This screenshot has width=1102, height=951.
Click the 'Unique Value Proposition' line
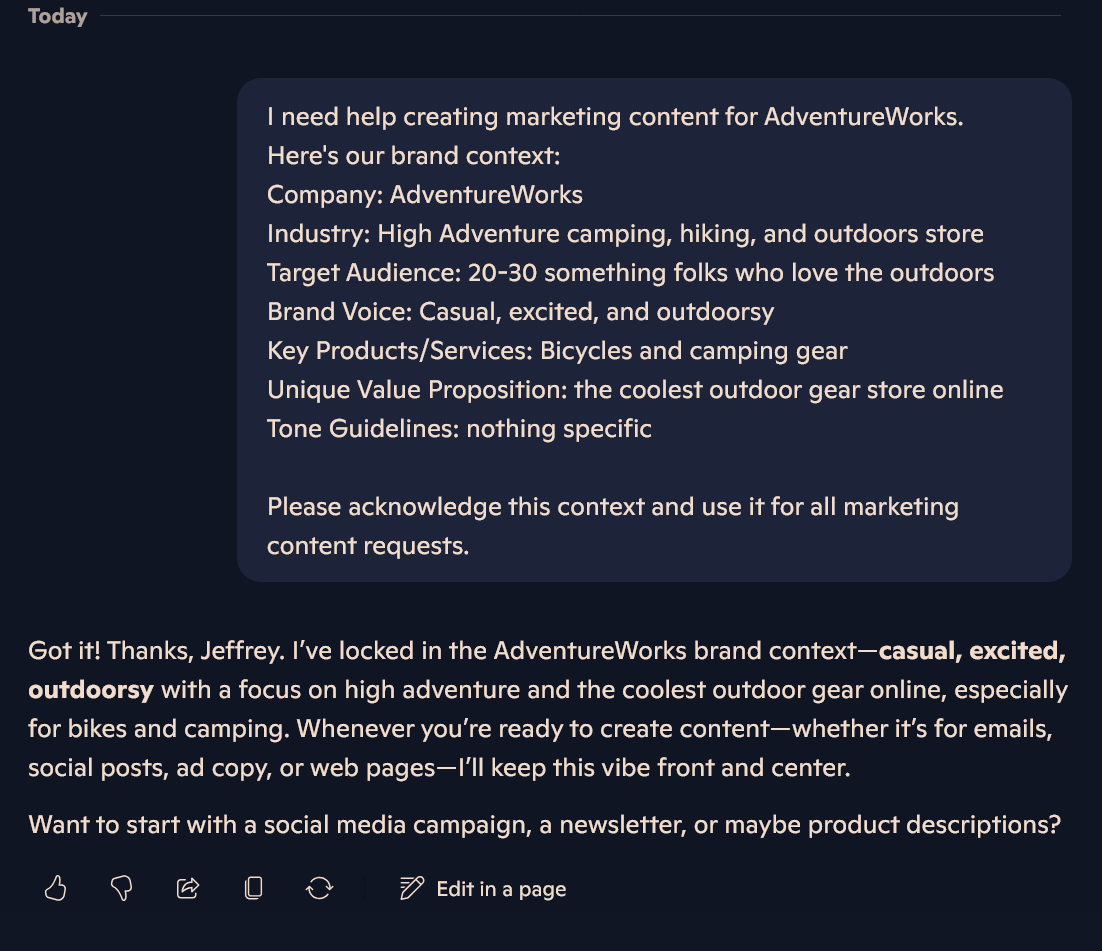point(635,389)
